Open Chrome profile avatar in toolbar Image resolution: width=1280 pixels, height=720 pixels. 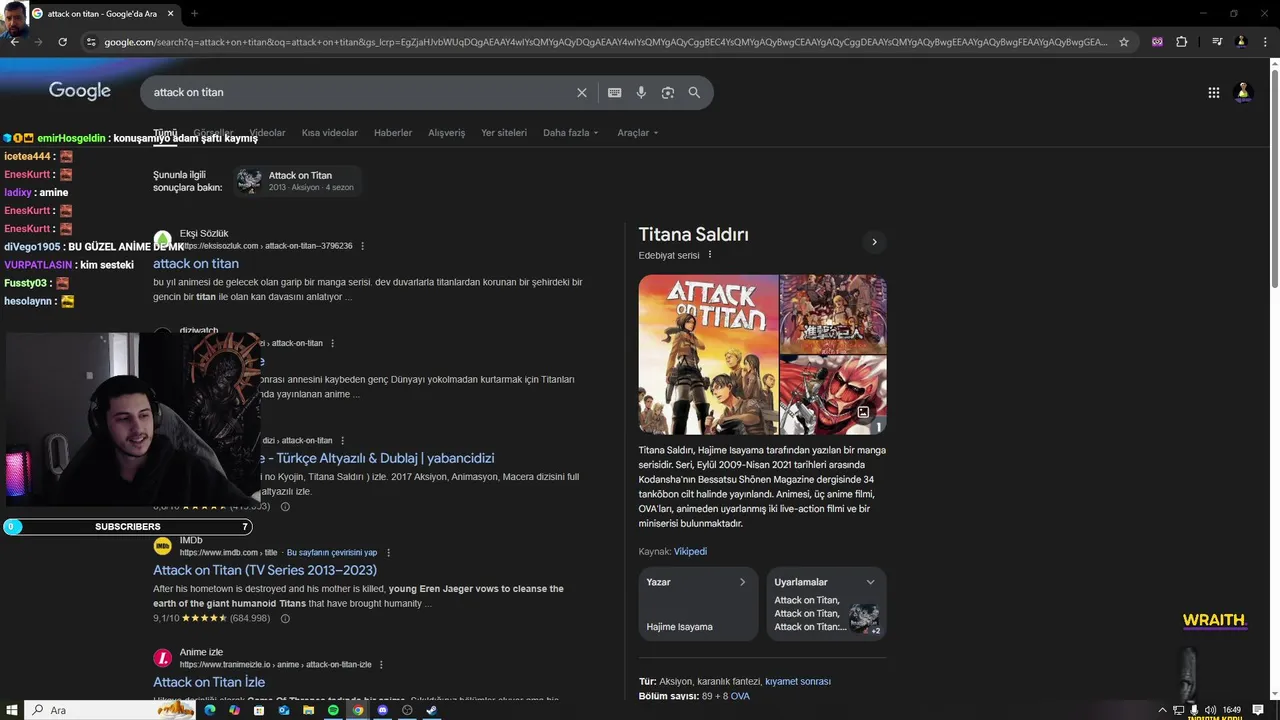pyautogui.click(x=1241, y=42)
